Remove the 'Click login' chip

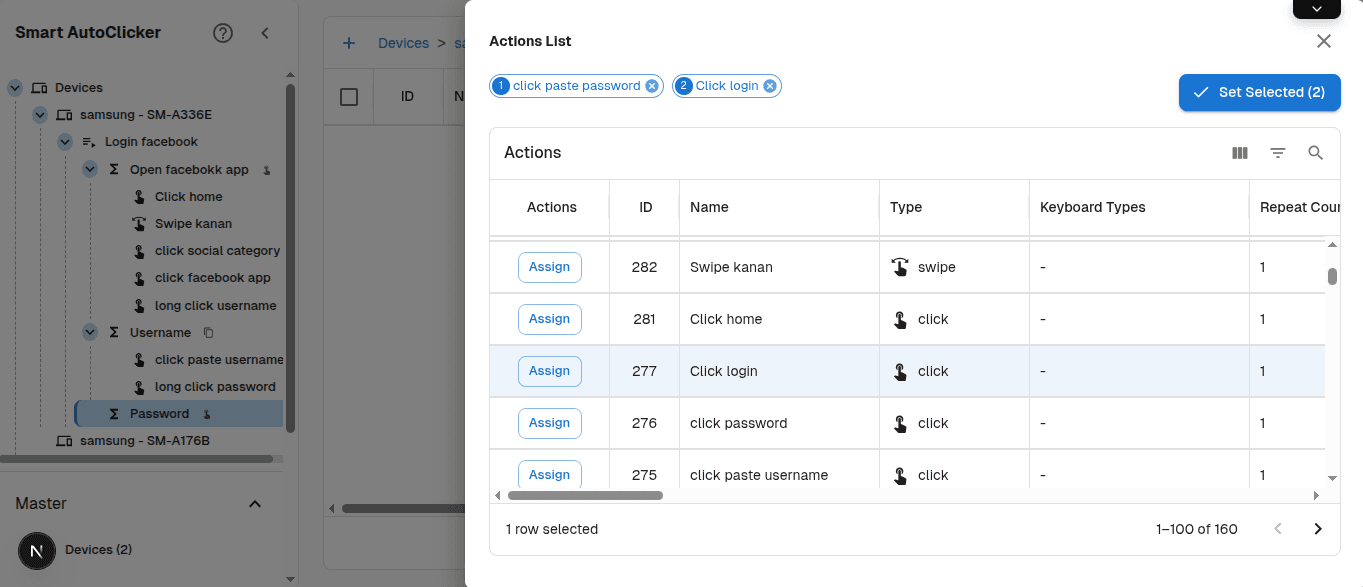coord(770,86)
